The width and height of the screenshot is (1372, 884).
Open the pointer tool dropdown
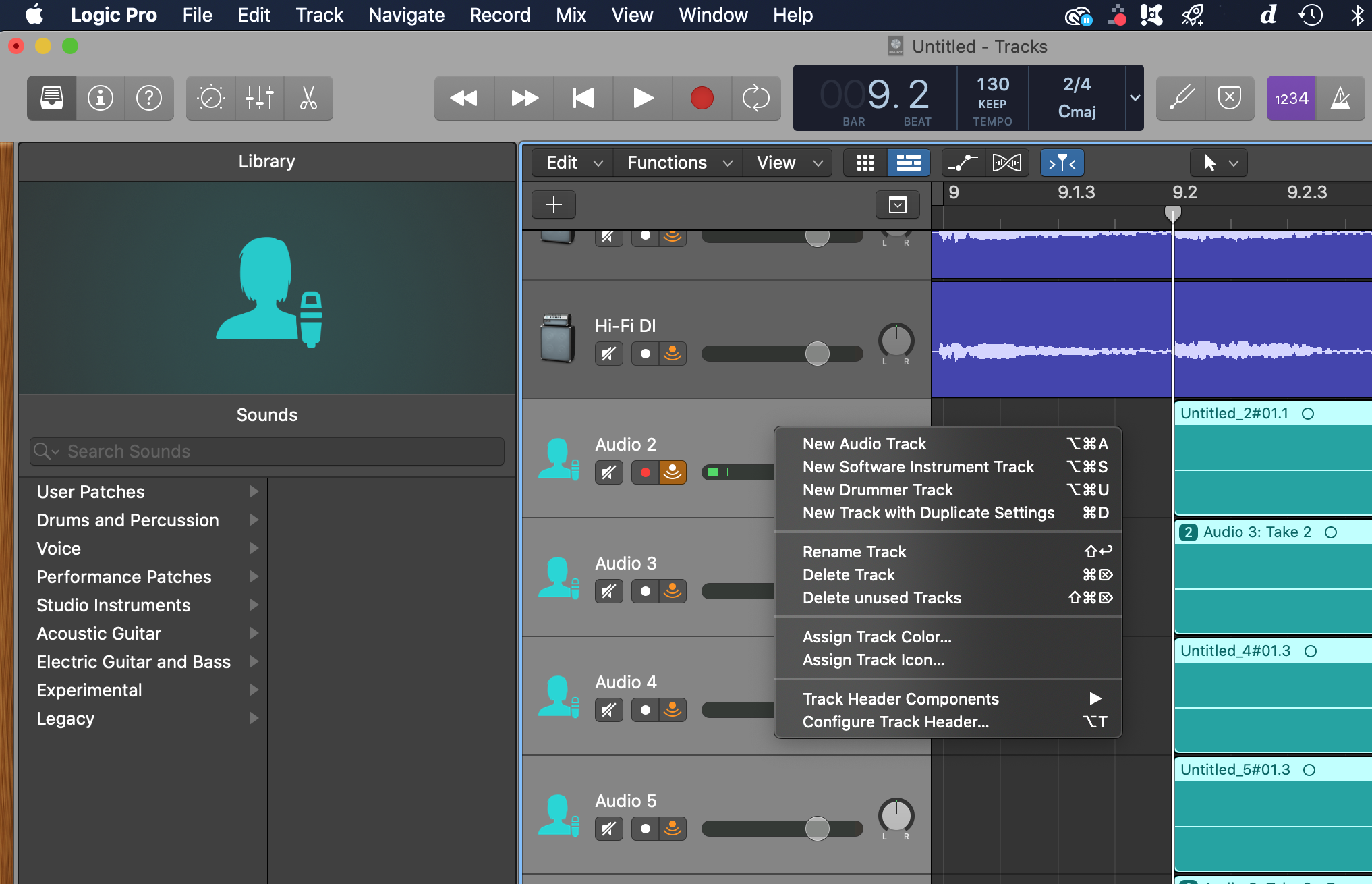(1220, 163)
